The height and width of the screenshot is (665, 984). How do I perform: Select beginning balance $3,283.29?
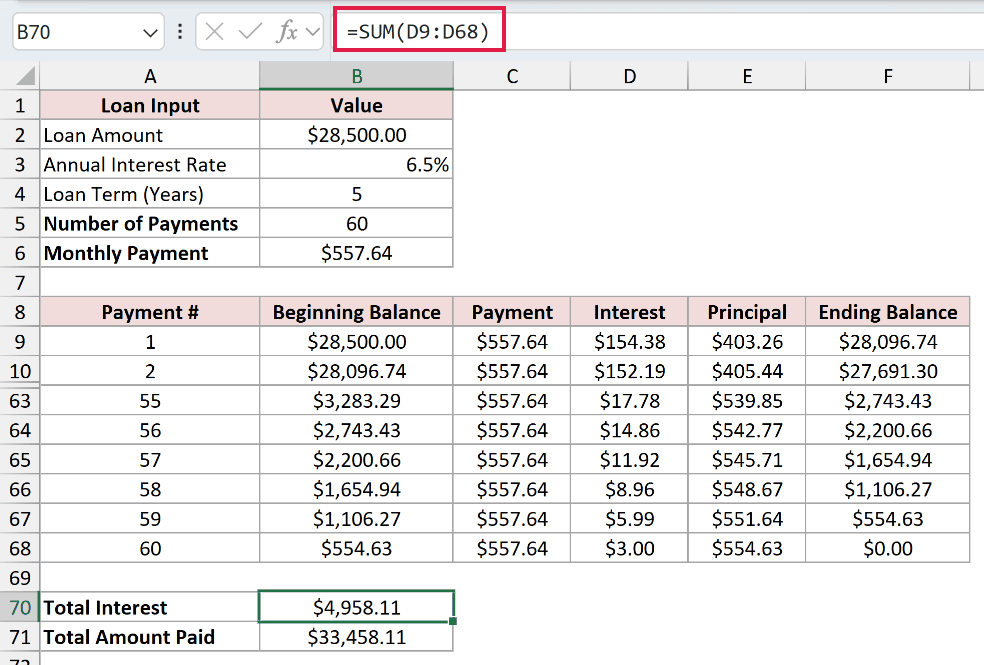pos(356,400)
